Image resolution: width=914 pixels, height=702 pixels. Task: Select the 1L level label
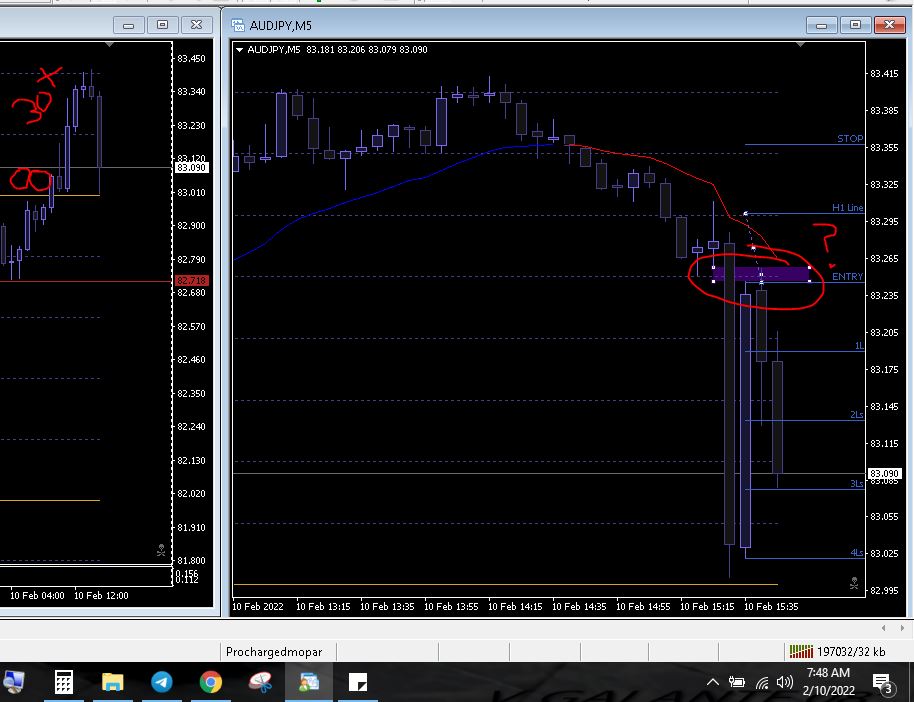pos(859,346)
